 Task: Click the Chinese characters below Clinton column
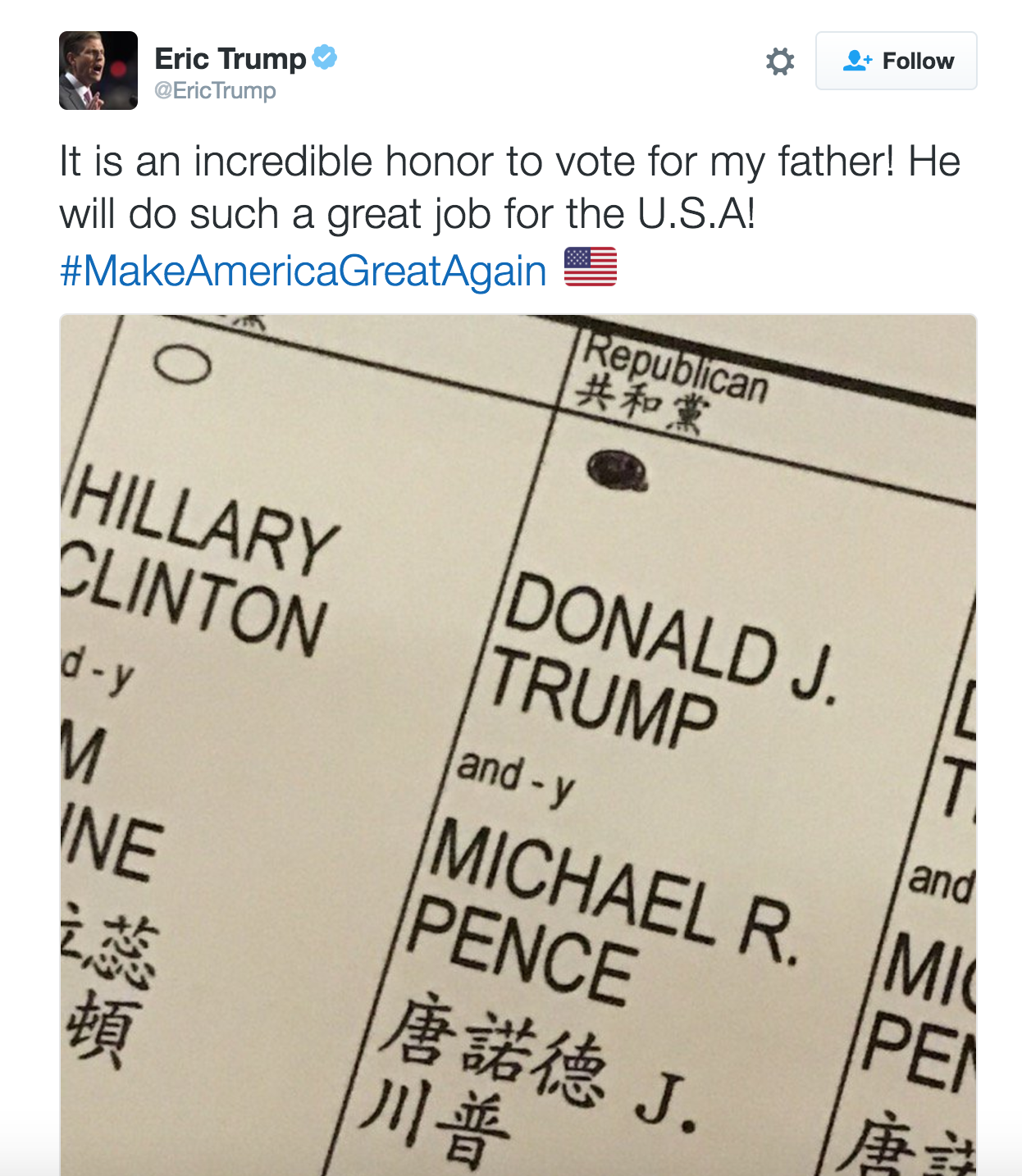point(107,984)
